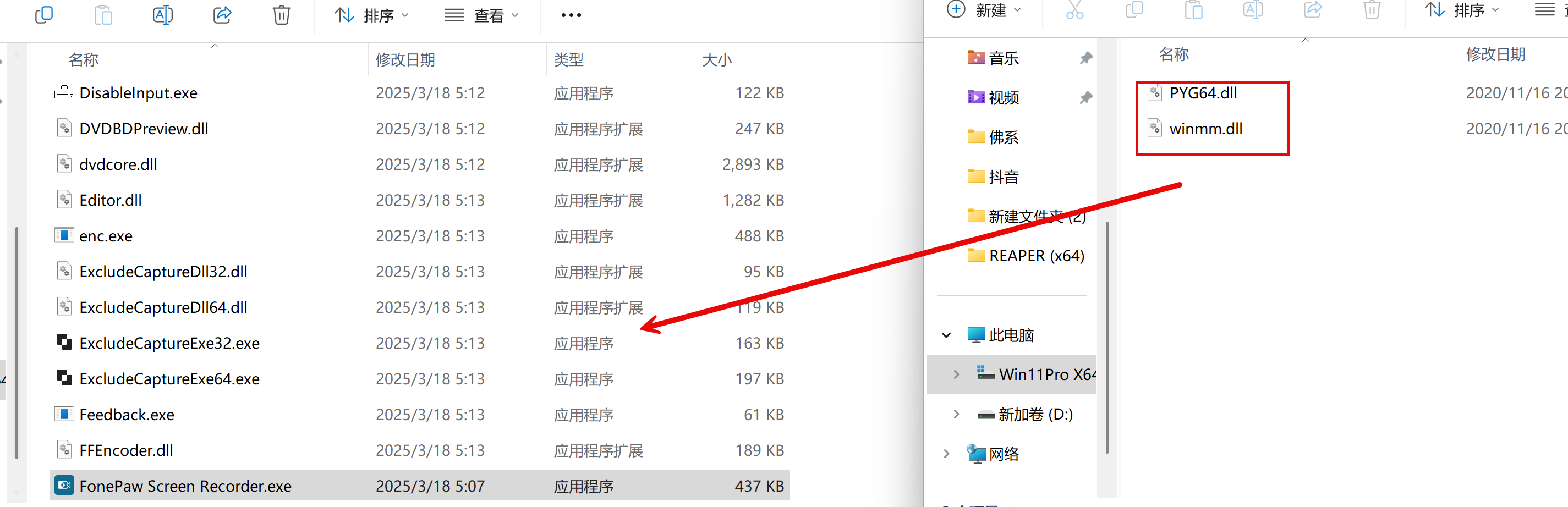Click the Cut scissors icon in right window
This screenshot has height=507, width=1568.
[x=1074, y=10]
